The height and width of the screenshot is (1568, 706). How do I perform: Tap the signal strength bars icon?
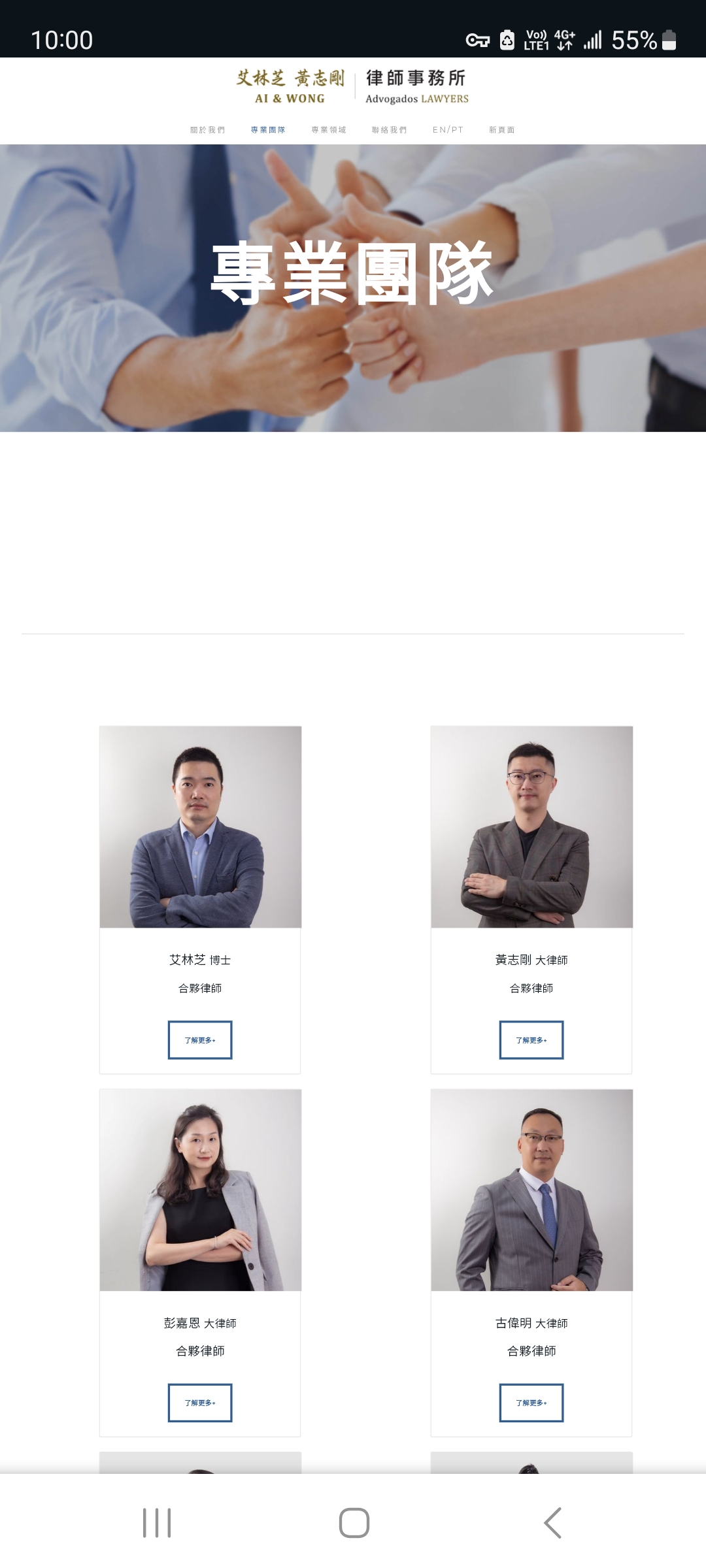(x=592, y=41)
